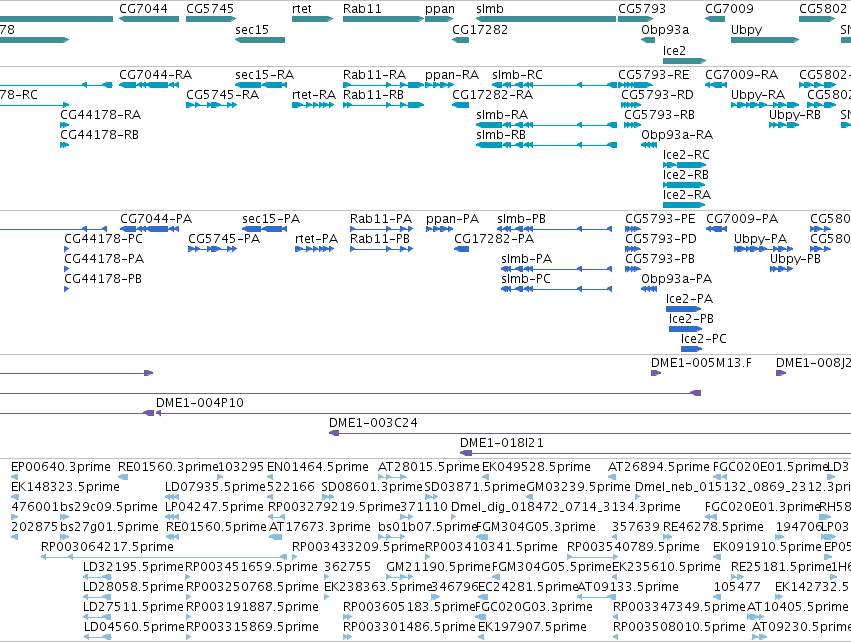
Task: Select the GM03239.5prime EST label
Action: coord(579,487)
